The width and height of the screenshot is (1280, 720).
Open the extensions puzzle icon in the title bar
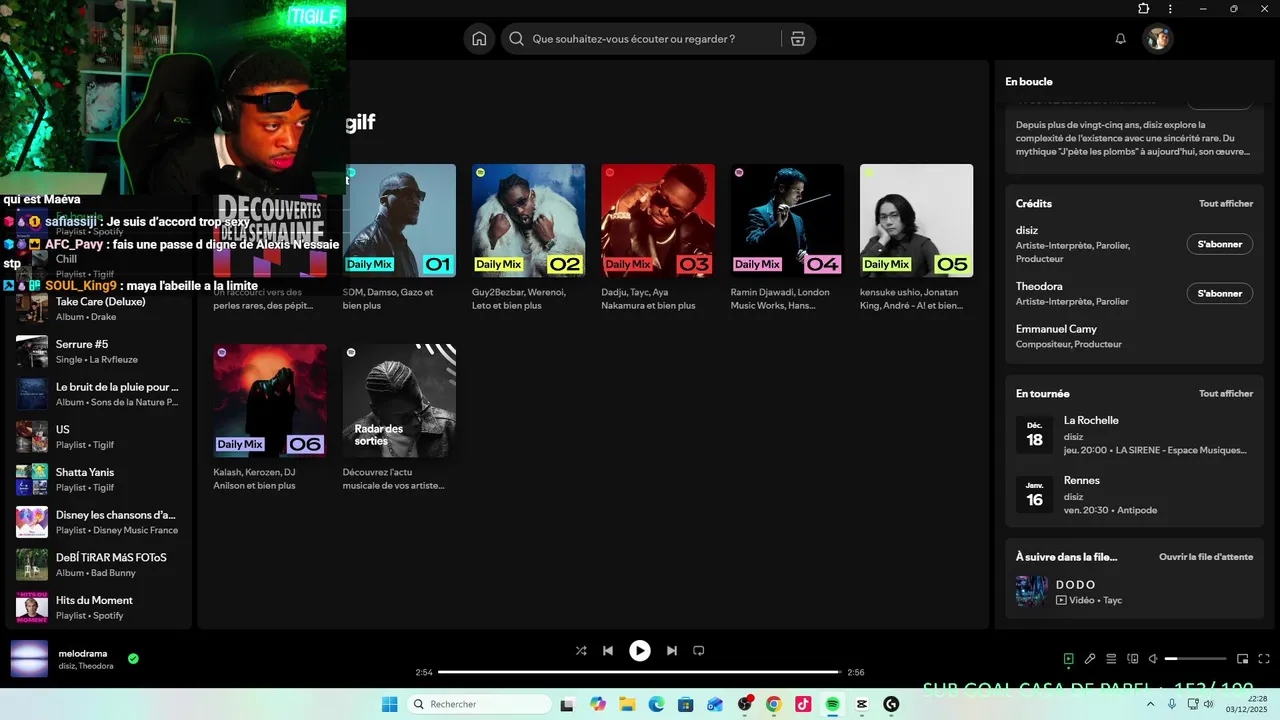click(x=1144, y=8)
